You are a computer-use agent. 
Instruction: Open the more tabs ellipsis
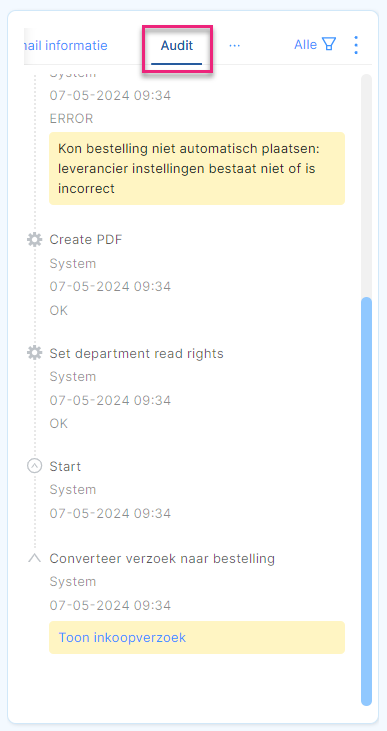[x=235, y=46]
